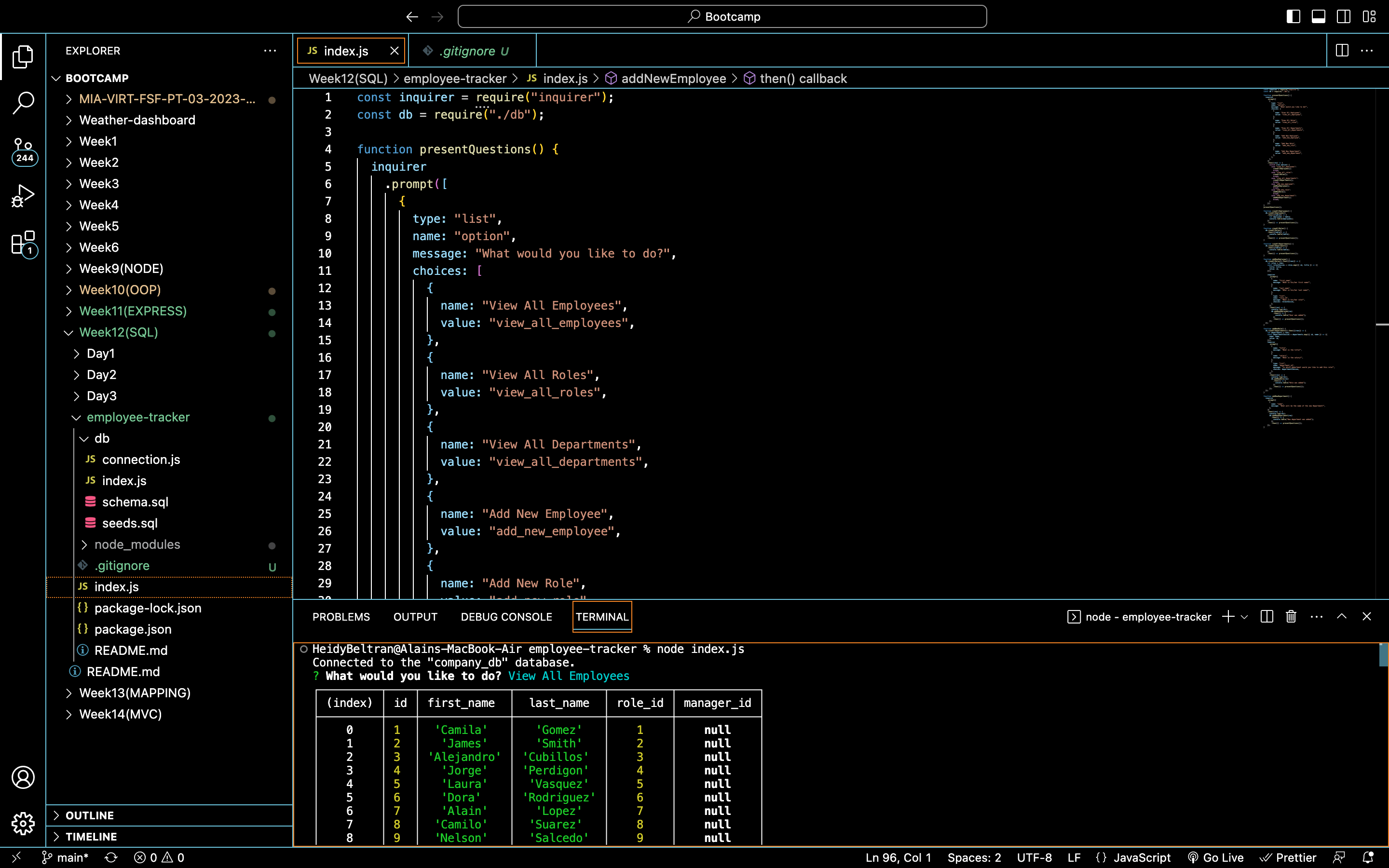This screenshot has height=868, width=1389.
Task: Open new terminal launch profile dropdown
Action: point(1244,617)
